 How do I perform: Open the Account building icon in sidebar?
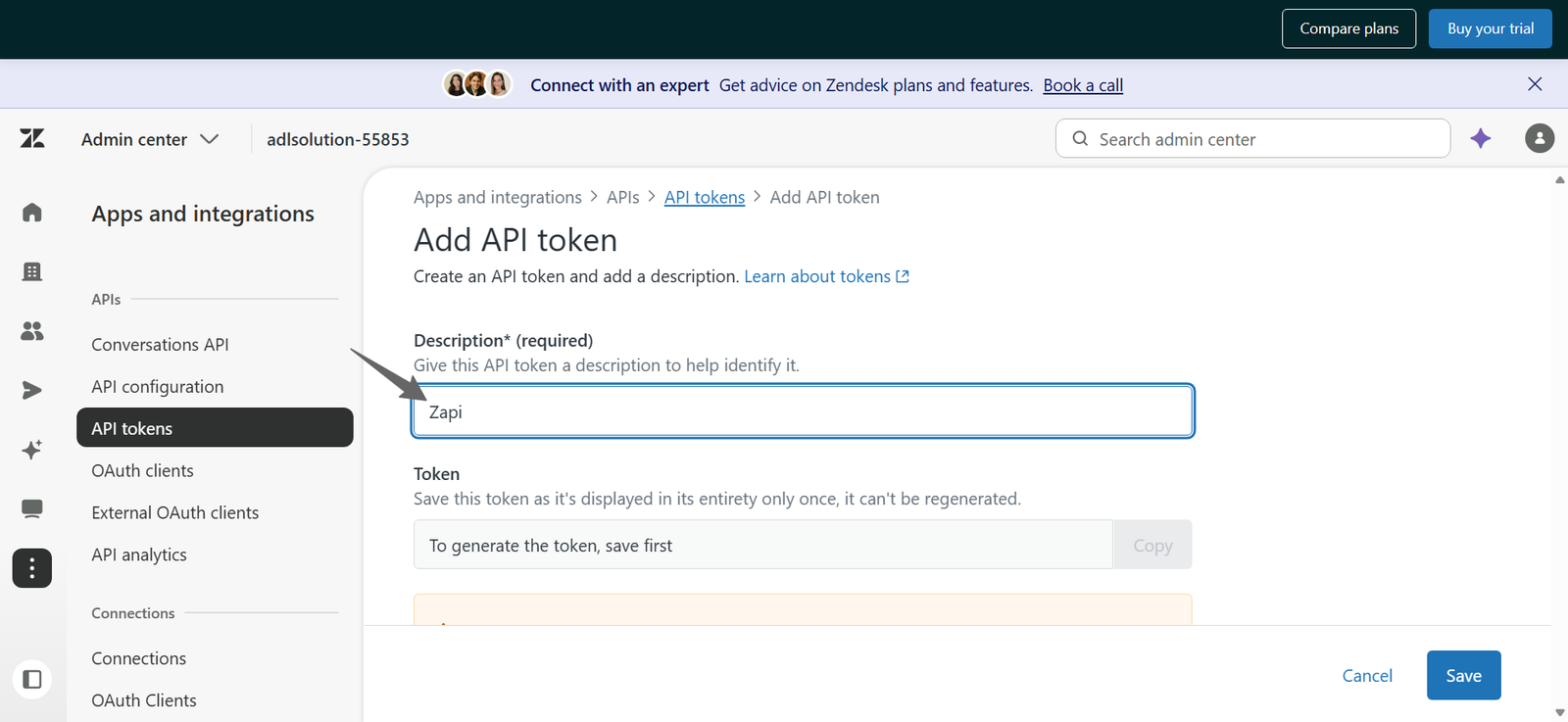[x=32, y=271]
